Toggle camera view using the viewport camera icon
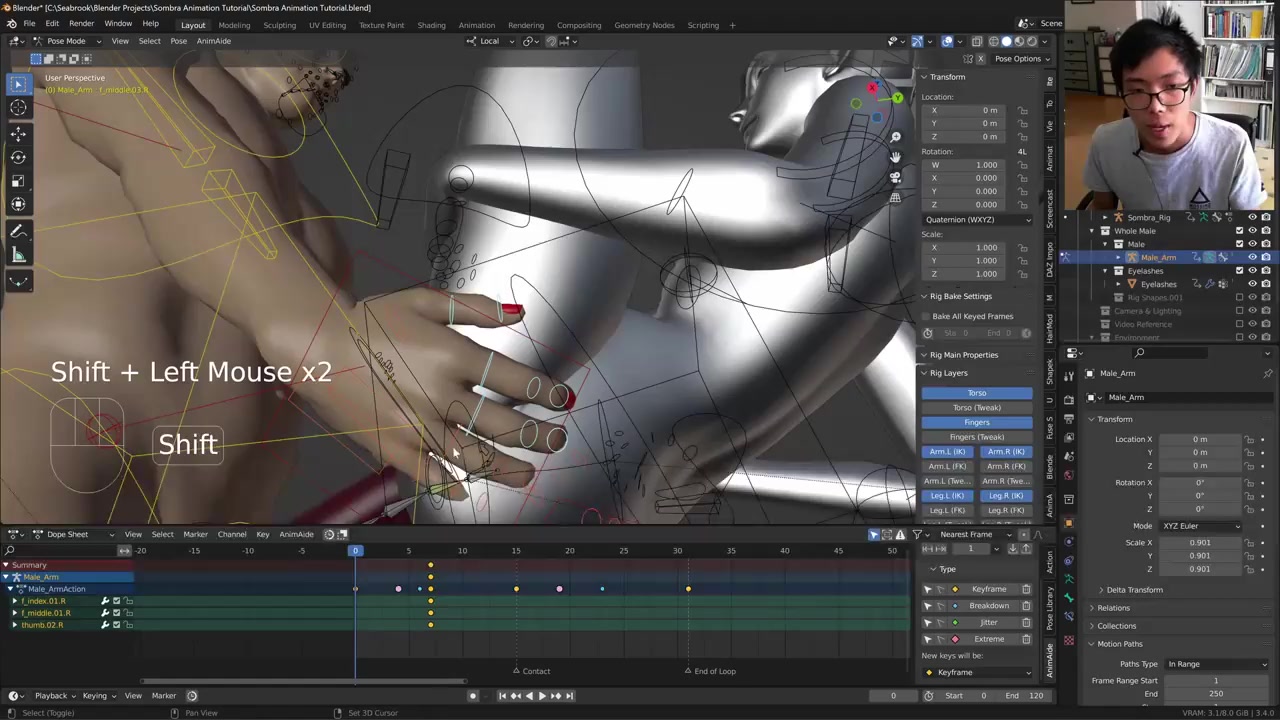Screen dimensions: 1280x720 point(895,177)
